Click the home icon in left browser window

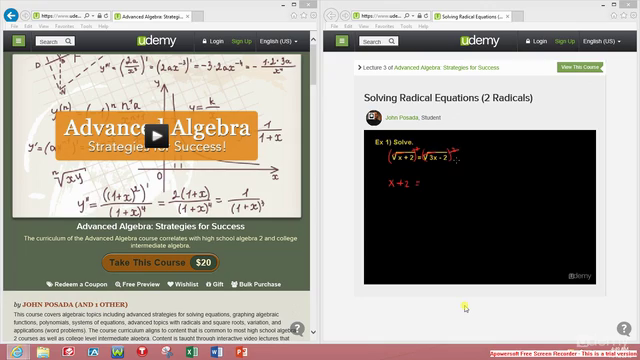click(294, 16)
